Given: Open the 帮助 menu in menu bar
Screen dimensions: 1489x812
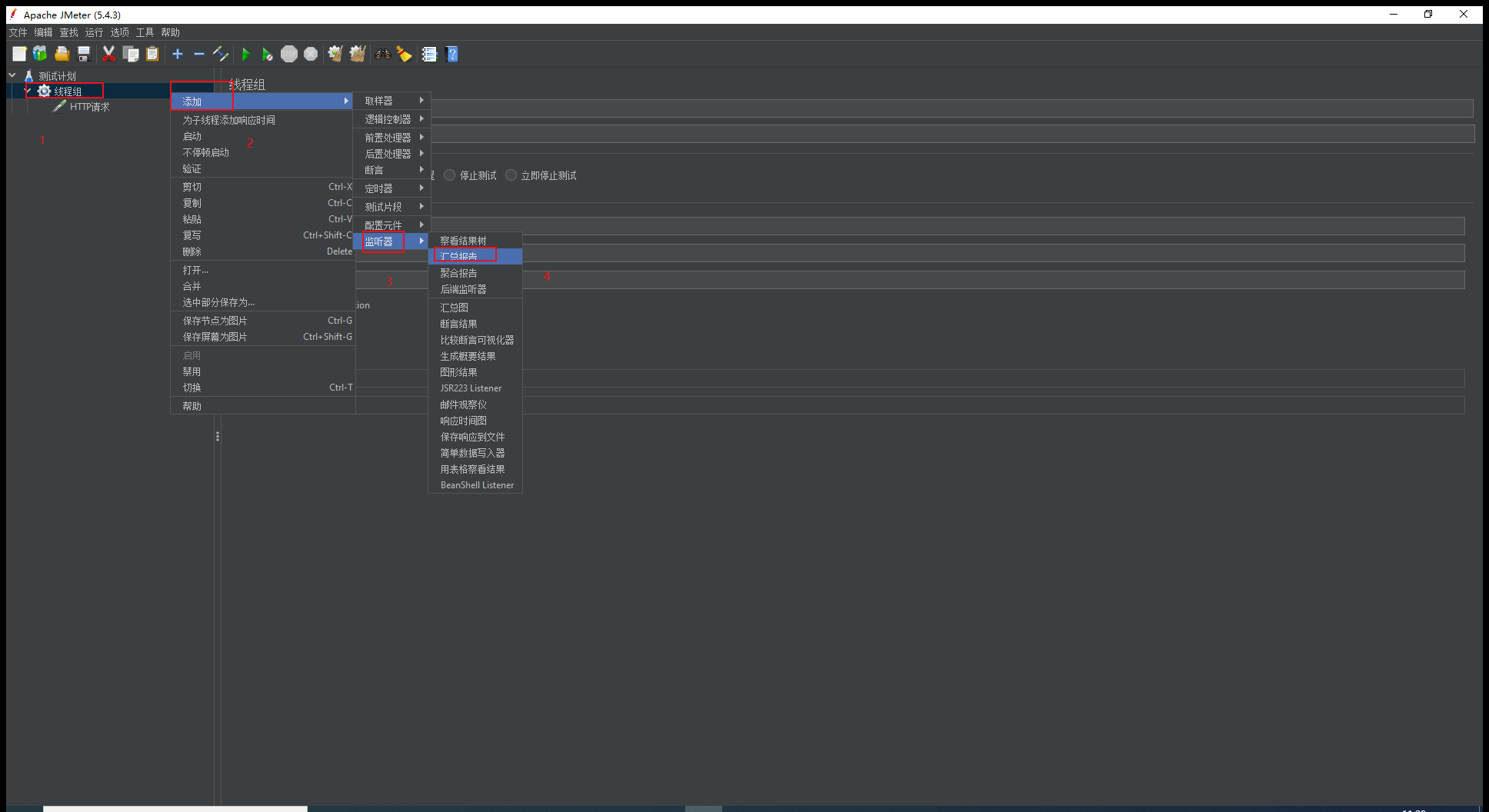Looking at the screenshot, I should pos(170,32).
